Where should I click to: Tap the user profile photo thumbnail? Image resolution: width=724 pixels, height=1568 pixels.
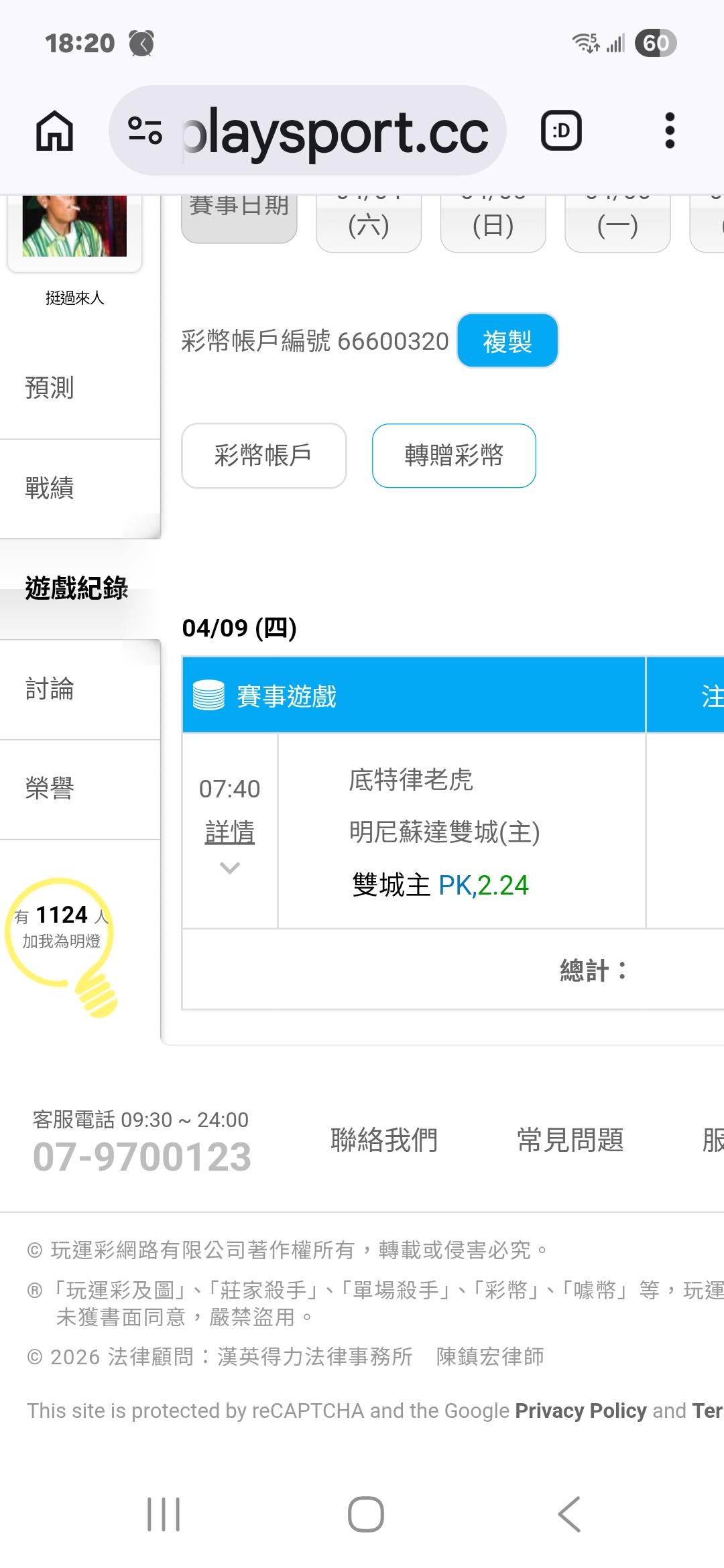pos(74,226)
